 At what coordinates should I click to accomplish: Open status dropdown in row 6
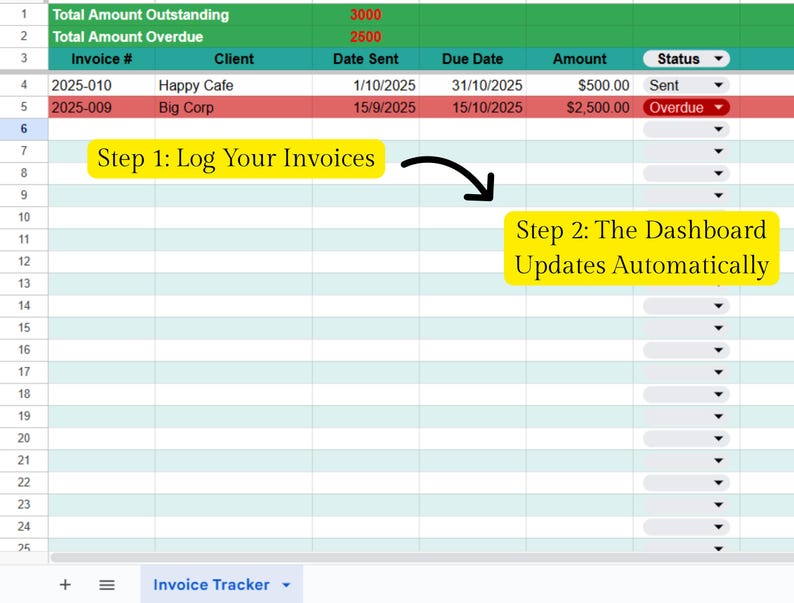(x=686, y=129)
